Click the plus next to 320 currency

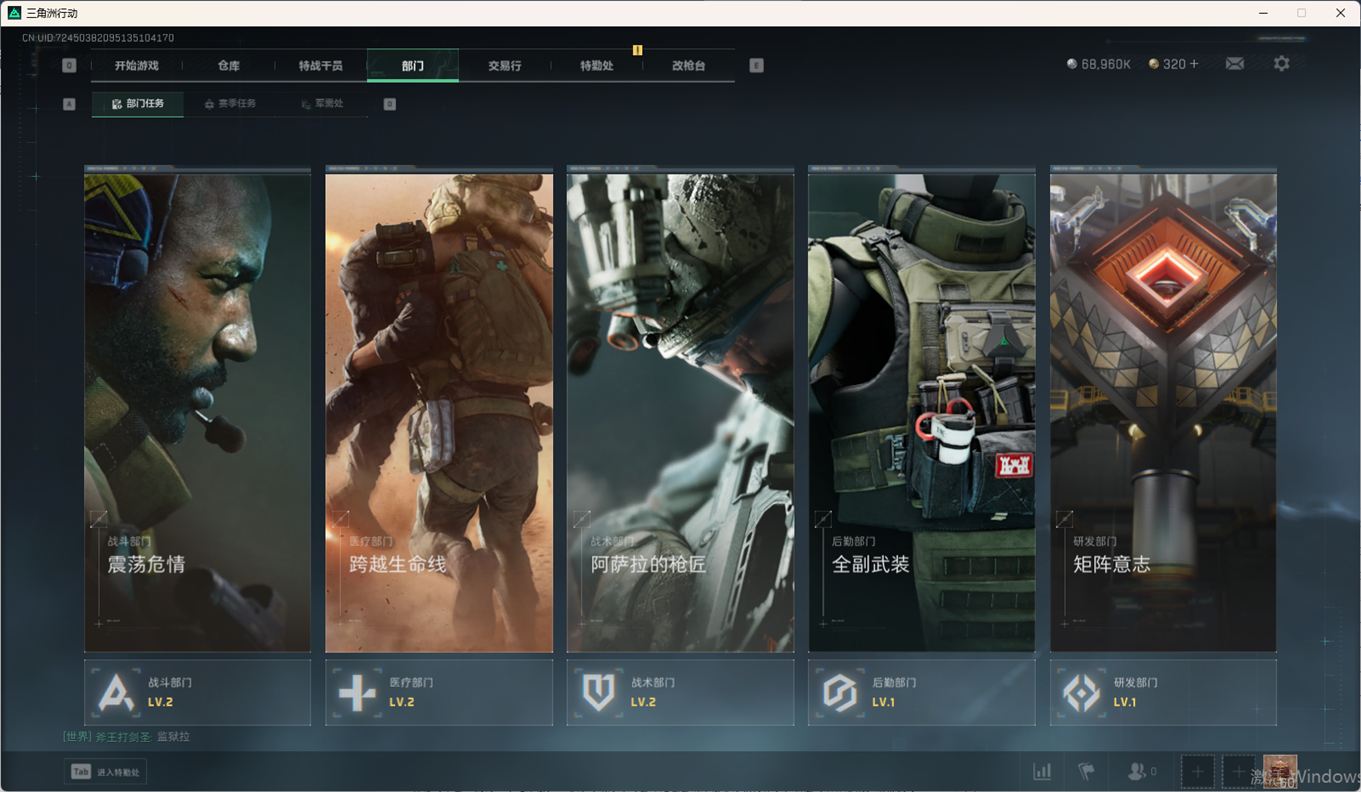point(1193,64)
